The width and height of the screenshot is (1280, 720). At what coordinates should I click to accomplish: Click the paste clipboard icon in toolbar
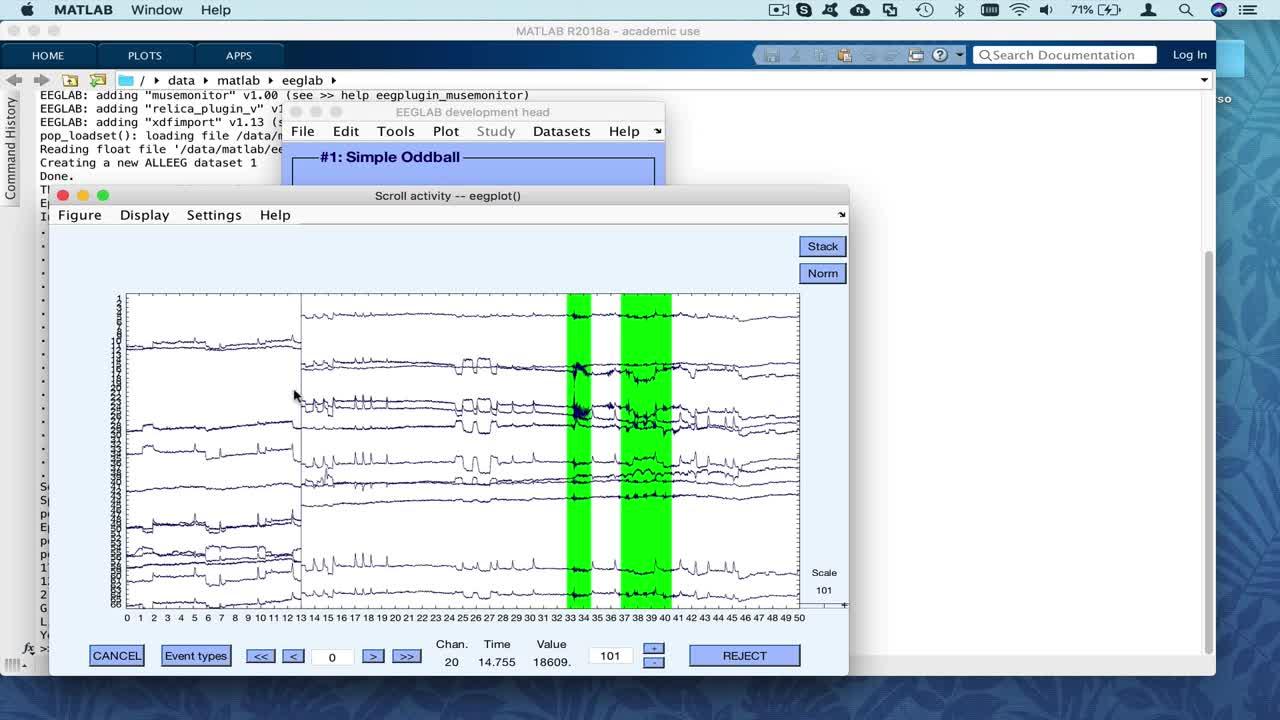tap(844, 55)
